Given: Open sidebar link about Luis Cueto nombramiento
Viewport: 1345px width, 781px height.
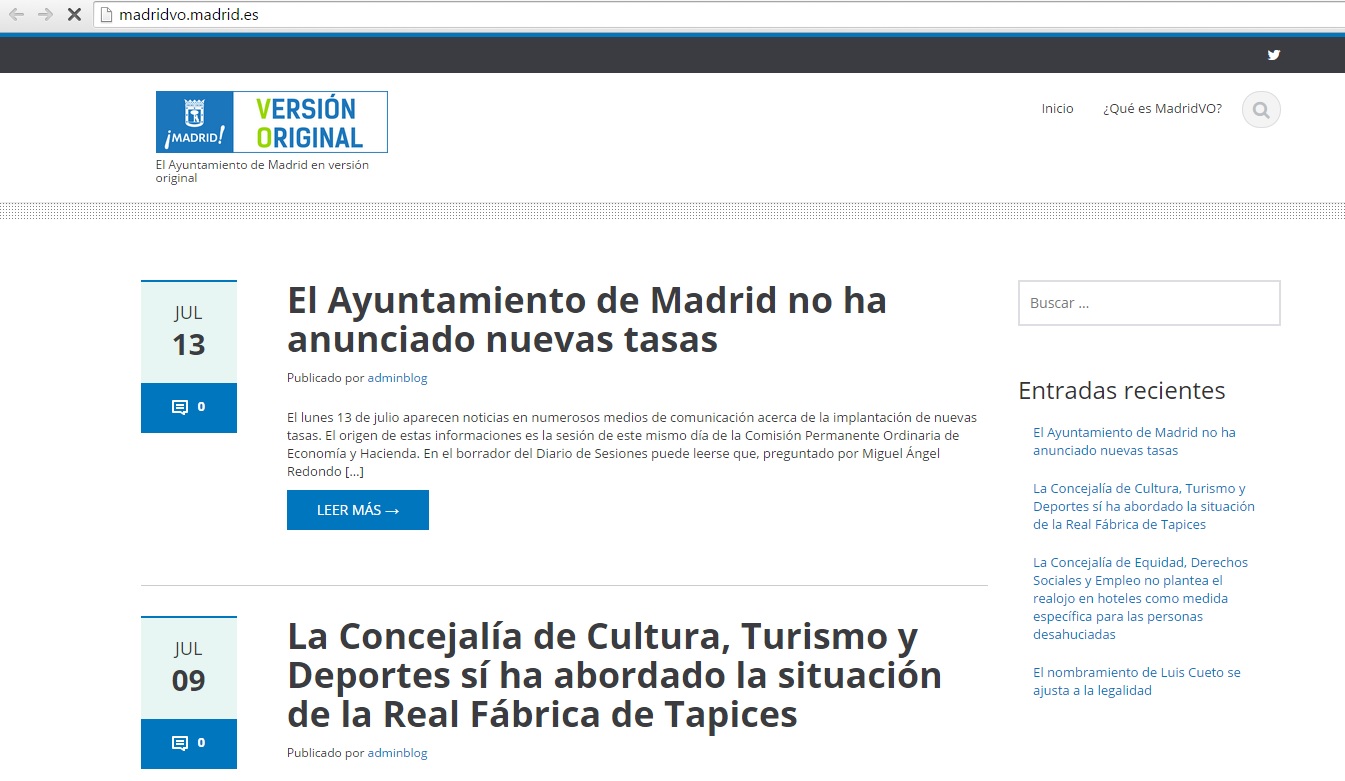Looking at the screenshot, I should tap(1137, 682).
